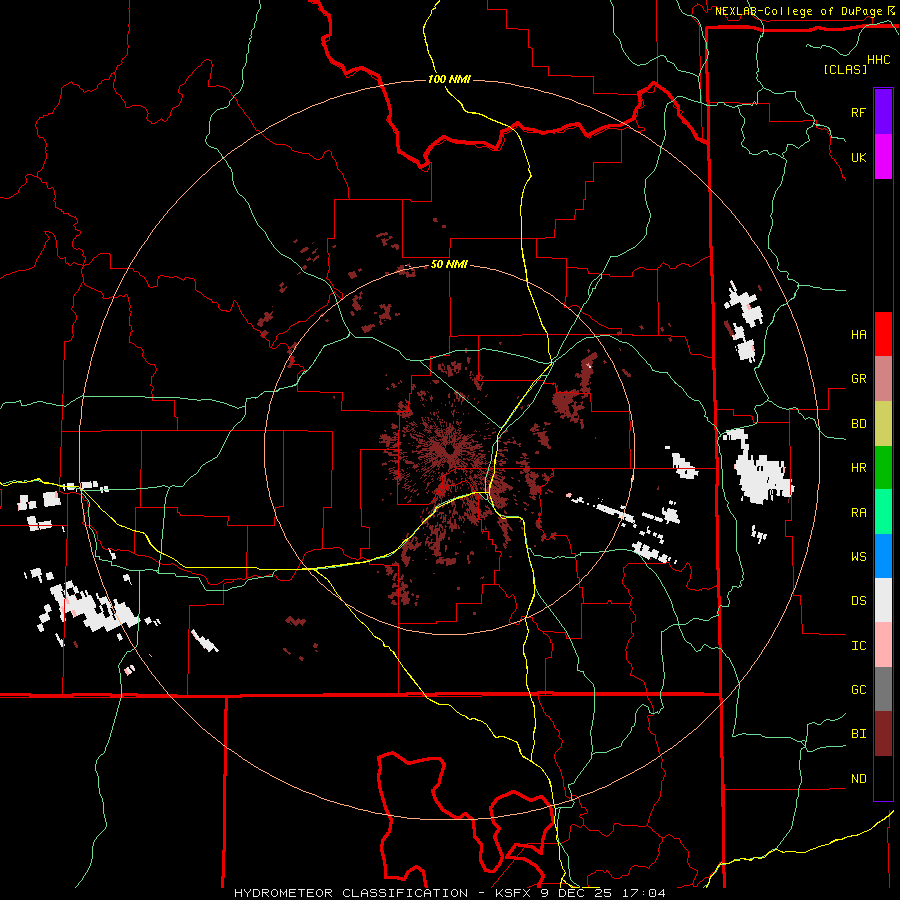Viewport: 900px width, 900px height.
Task: Select the IC pink legend swatch
Action: (883, 645)
